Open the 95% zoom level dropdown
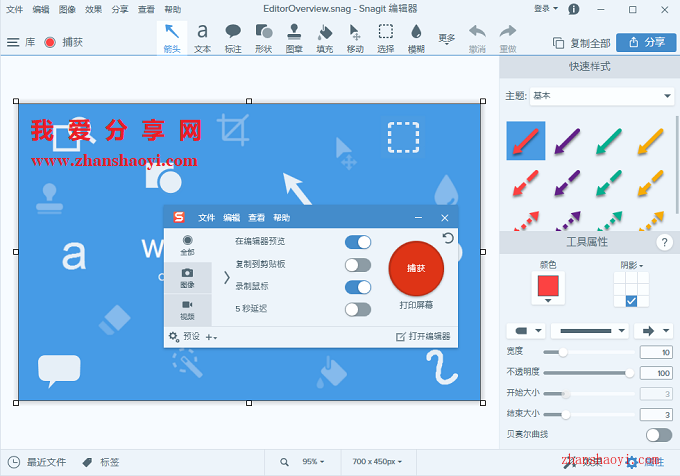This screenshot has height=476, width=680. tap(313, 462)
